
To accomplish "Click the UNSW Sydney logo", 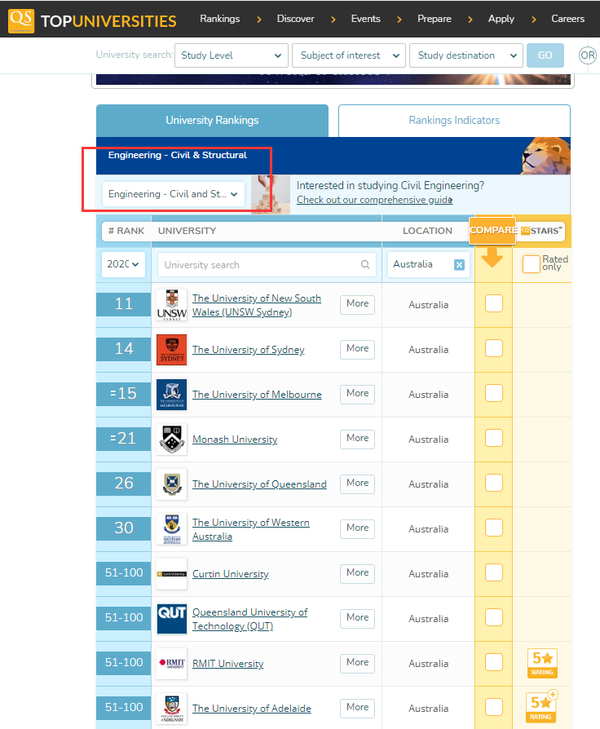I will pos(171,304).
